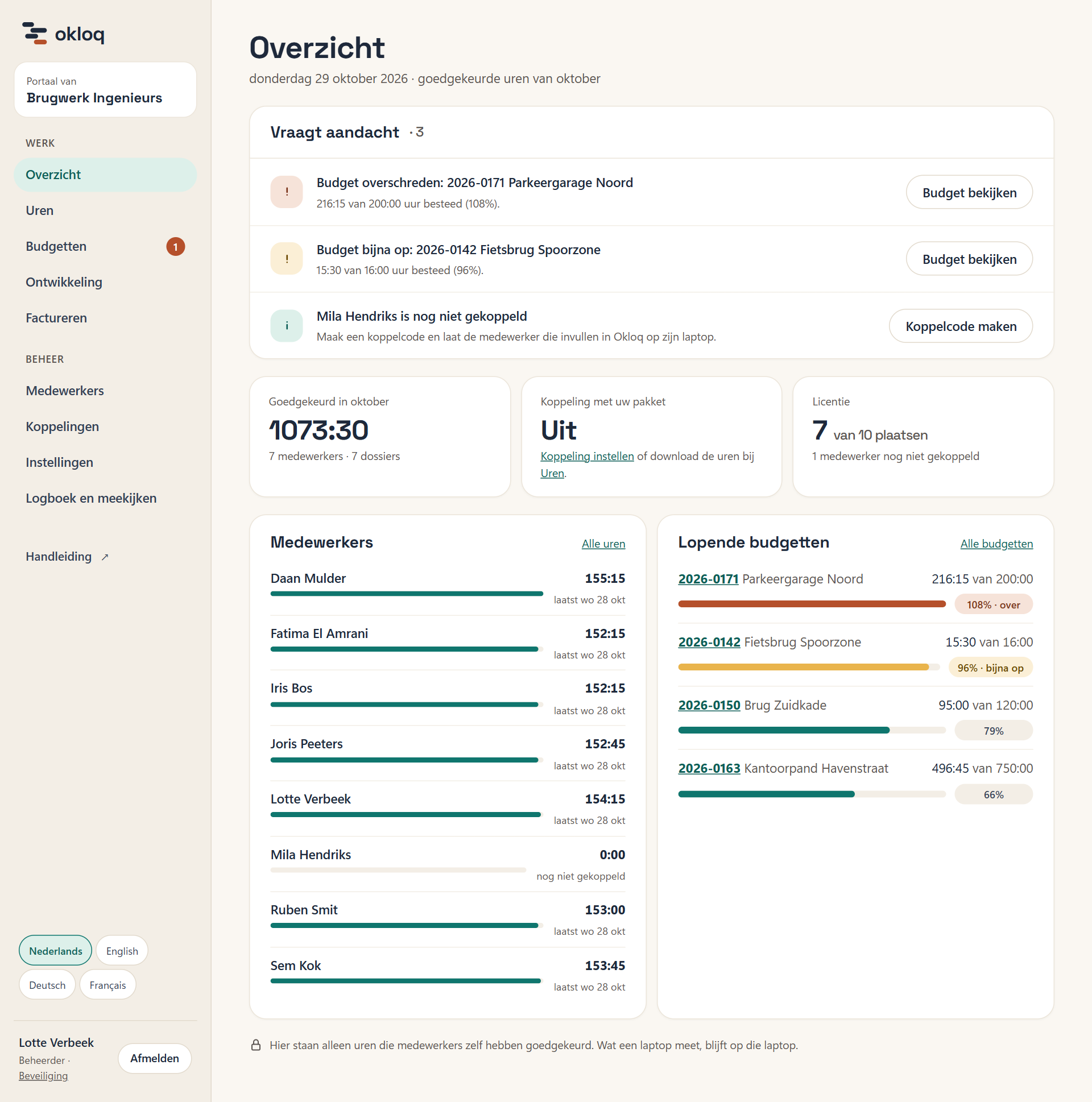Click the Afmelden button
The height and width of the screenshot is (1102, 1092).
pyautogui.click(x=155, y=1058)
